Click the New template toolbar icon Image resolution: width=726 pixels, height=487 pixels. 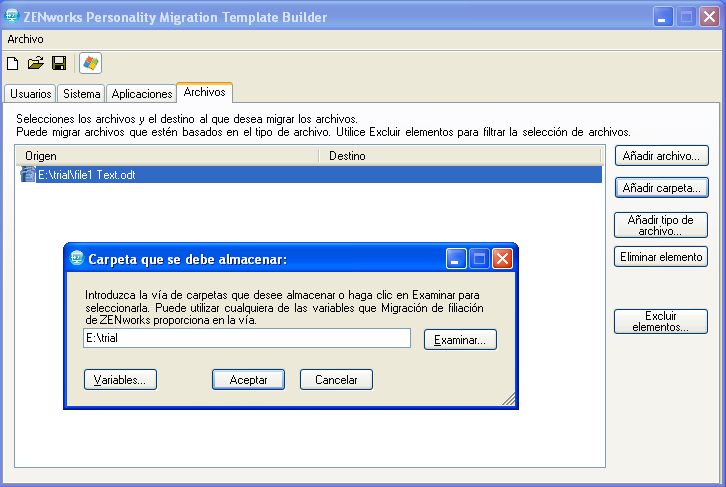[13, 63]
